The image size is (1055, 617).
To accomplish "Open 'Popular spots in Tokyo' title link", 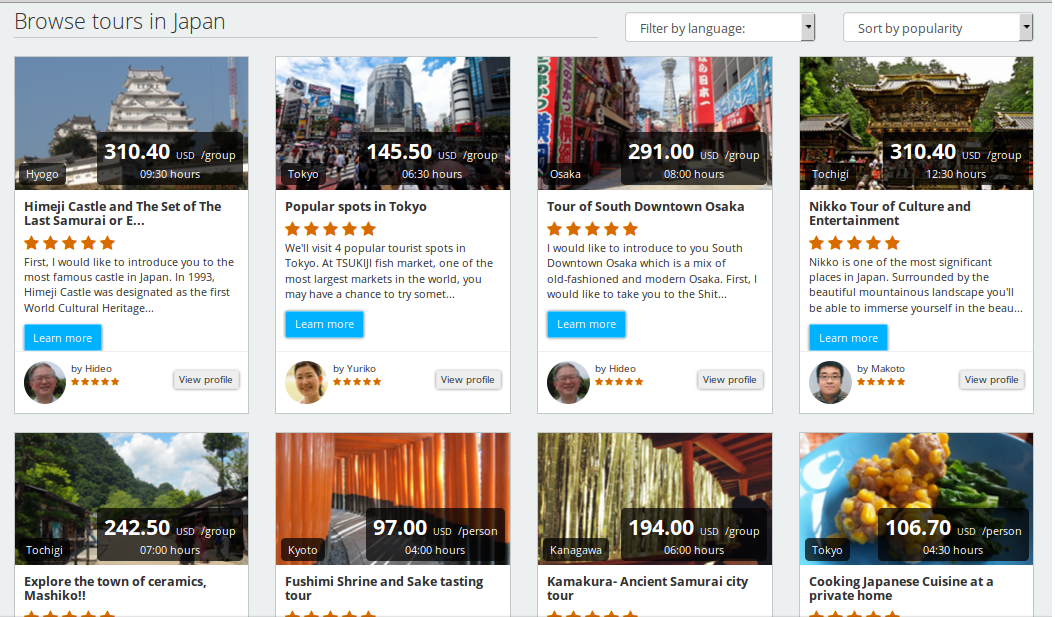I will (x=356, y=207).
